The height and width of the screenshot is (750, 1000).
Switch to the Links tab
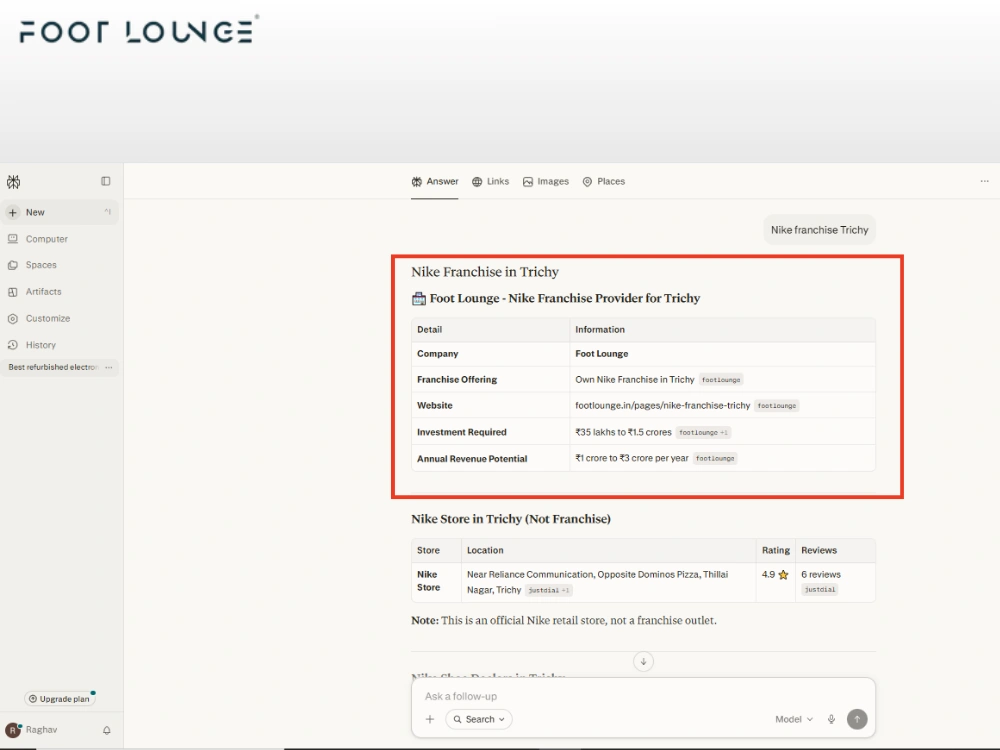tap(490, 182)
